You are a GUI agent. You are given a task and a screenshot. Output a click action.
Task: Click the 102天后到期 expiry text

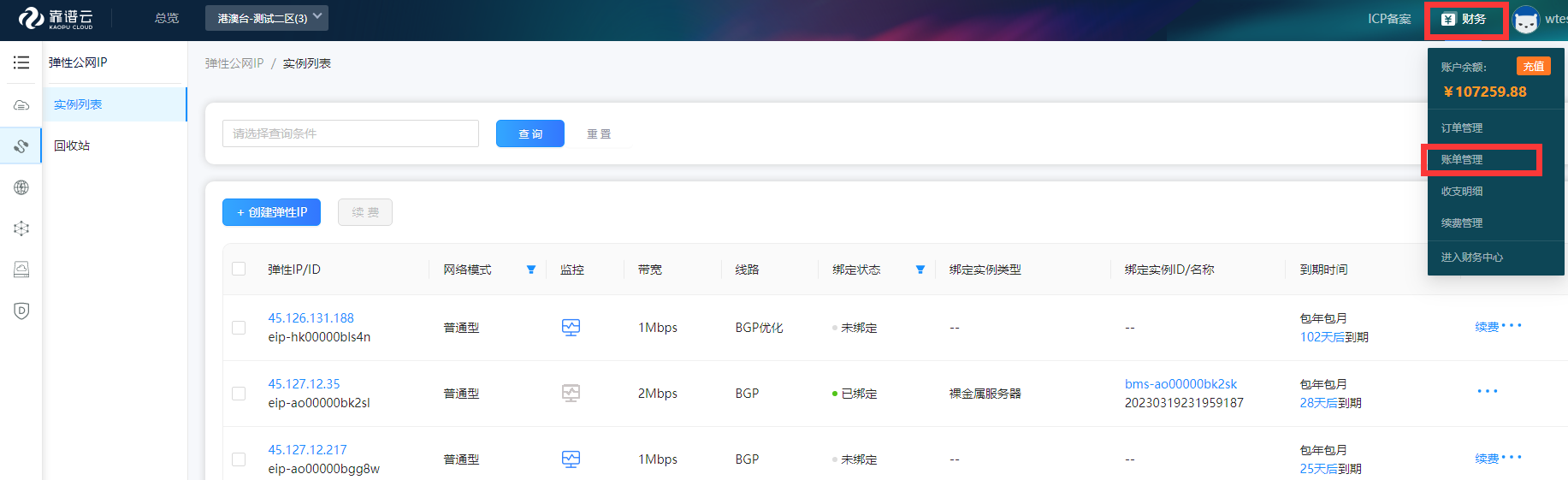[1334, 337]
